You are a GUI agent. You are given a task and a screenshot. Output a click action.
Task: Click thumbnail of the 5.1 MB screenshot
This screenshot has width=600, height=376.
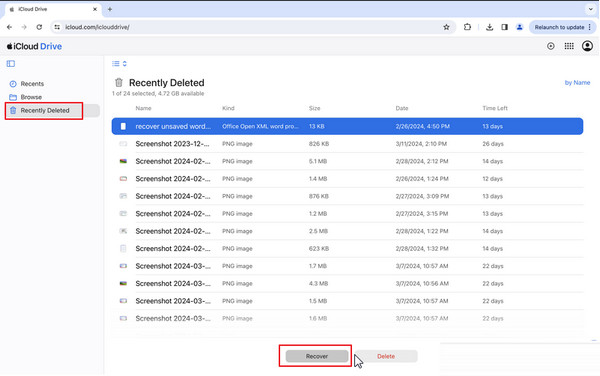(123, 161)
